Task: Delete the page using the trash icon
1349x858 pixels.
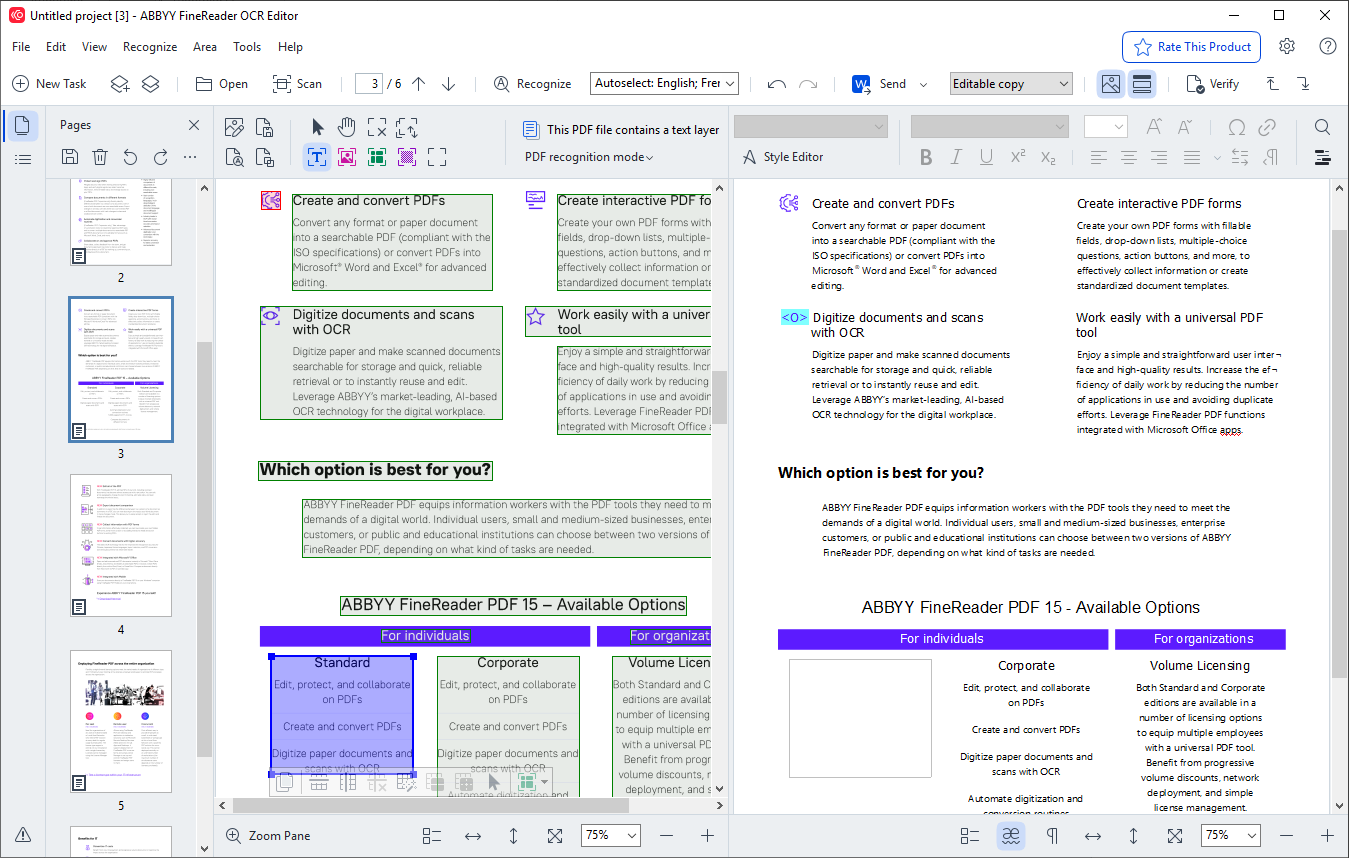Action: coord(100,157)
